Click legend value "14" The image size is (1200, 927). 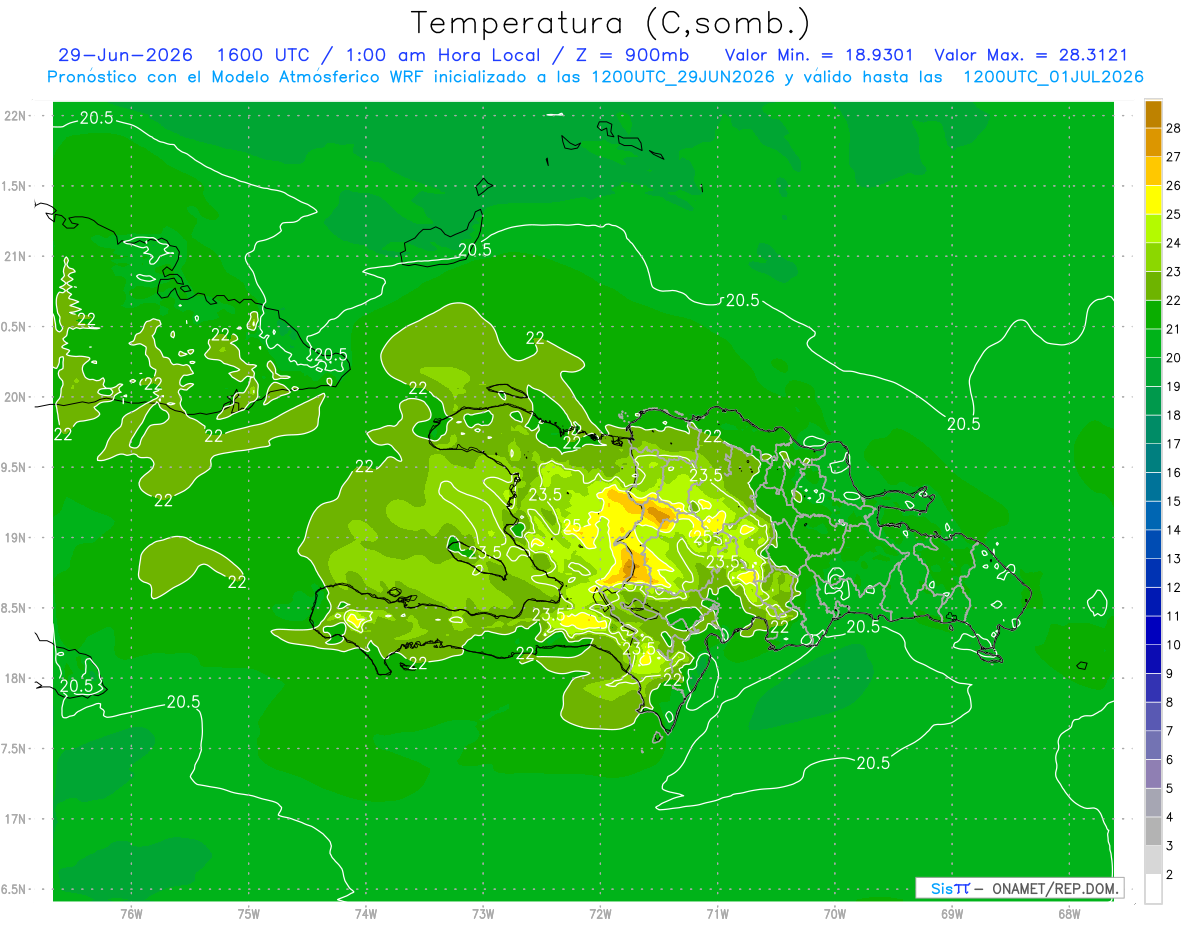(1174, 530)
